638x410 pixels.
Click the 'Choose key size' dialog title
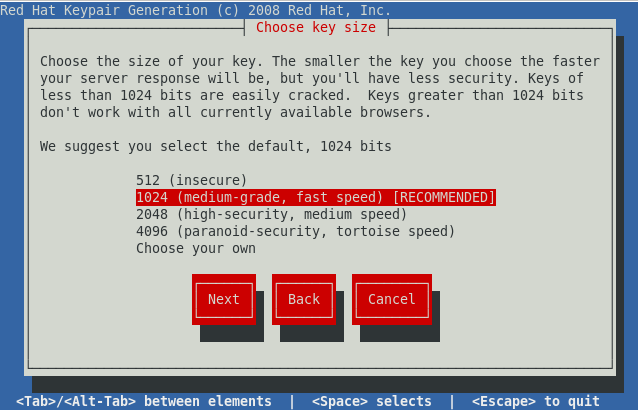316,27
